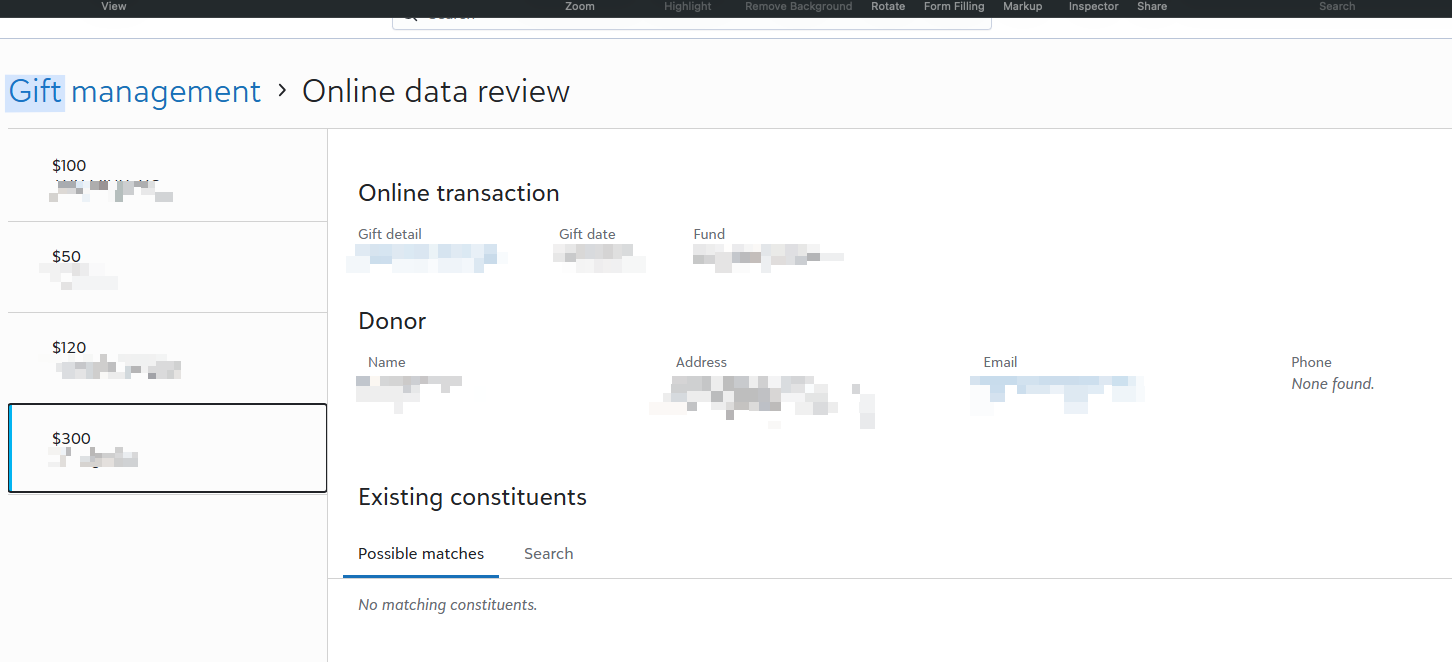Click the Search label at toolbar's right end
Viewport: 1452px width, 662px height.
tap(1337, 6)
